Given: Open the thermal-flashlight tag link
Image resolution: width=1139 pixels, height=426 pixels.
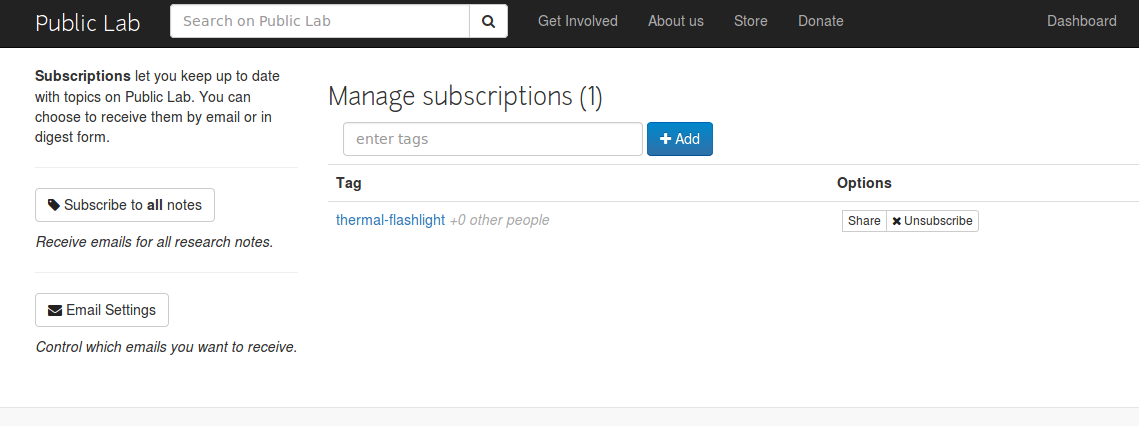Looking at the screenshot, I should pyautogui.click(x=390, y=220).
